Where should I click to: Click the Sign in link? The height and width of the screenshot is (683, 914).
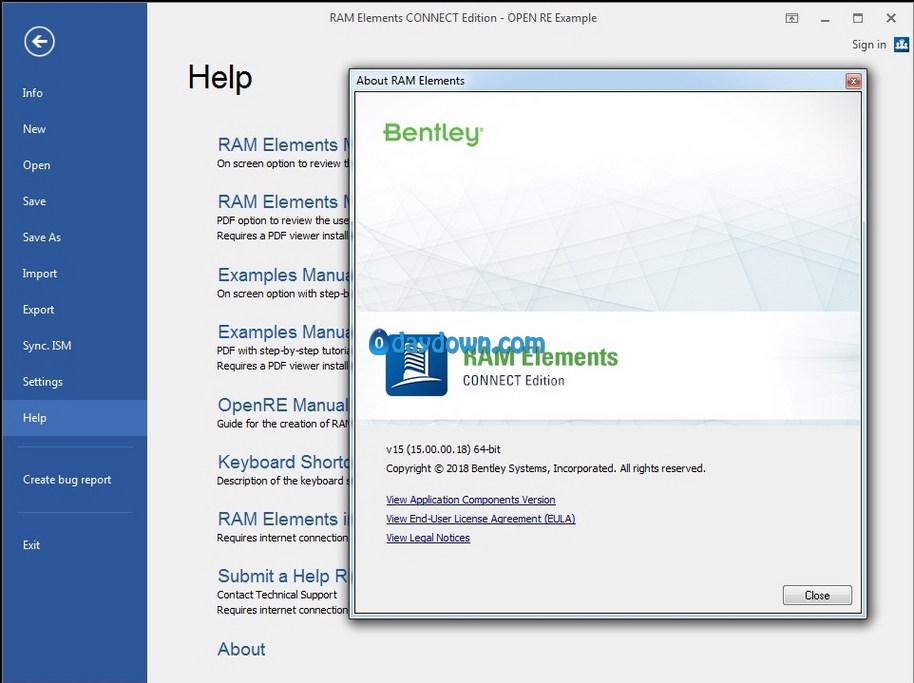[869, 44]
